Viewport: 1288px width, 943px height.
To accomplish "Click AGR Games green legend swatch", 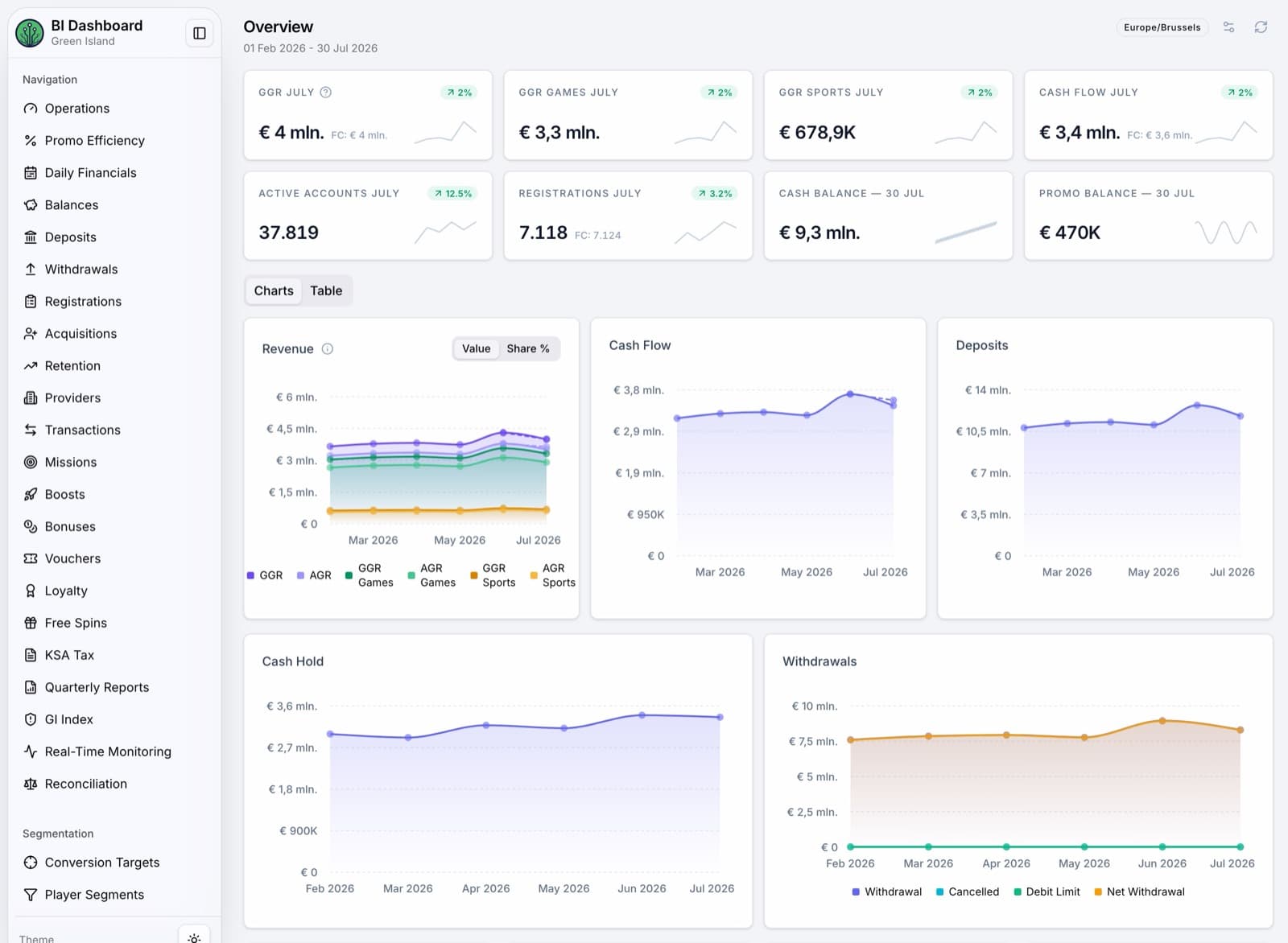I will (x=411, y=575).
